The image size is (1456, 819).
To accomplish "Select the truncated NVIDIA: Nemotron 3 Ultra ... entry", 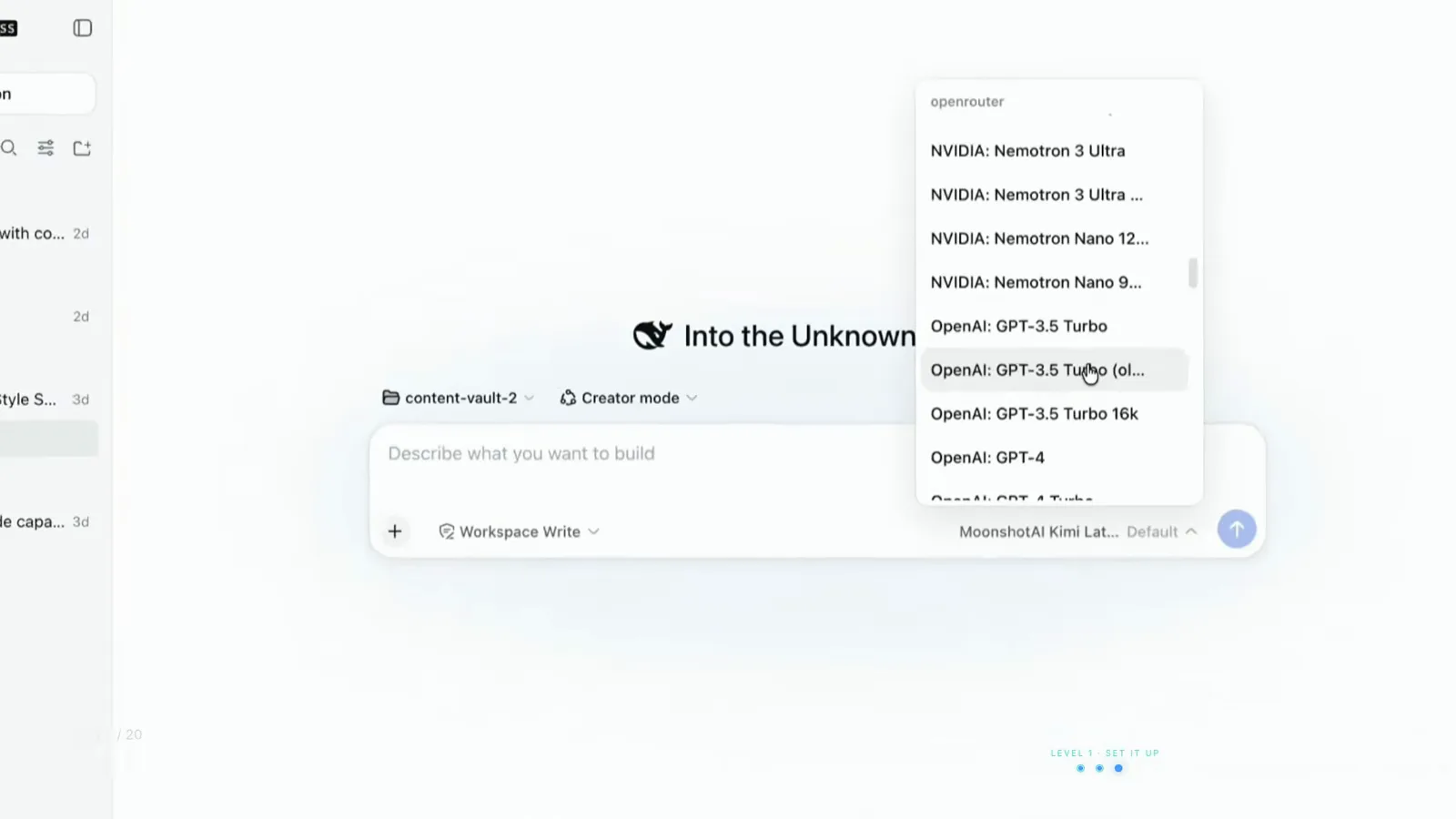I will click(1055, 195).
